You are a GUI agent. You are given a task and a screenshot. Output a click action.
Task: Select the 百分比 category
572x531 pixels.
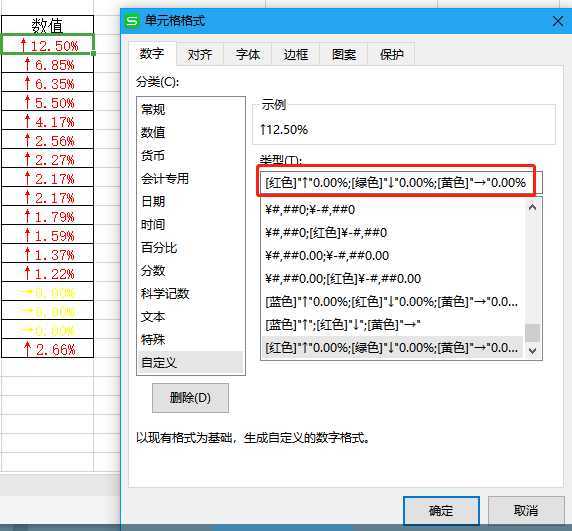190,247
